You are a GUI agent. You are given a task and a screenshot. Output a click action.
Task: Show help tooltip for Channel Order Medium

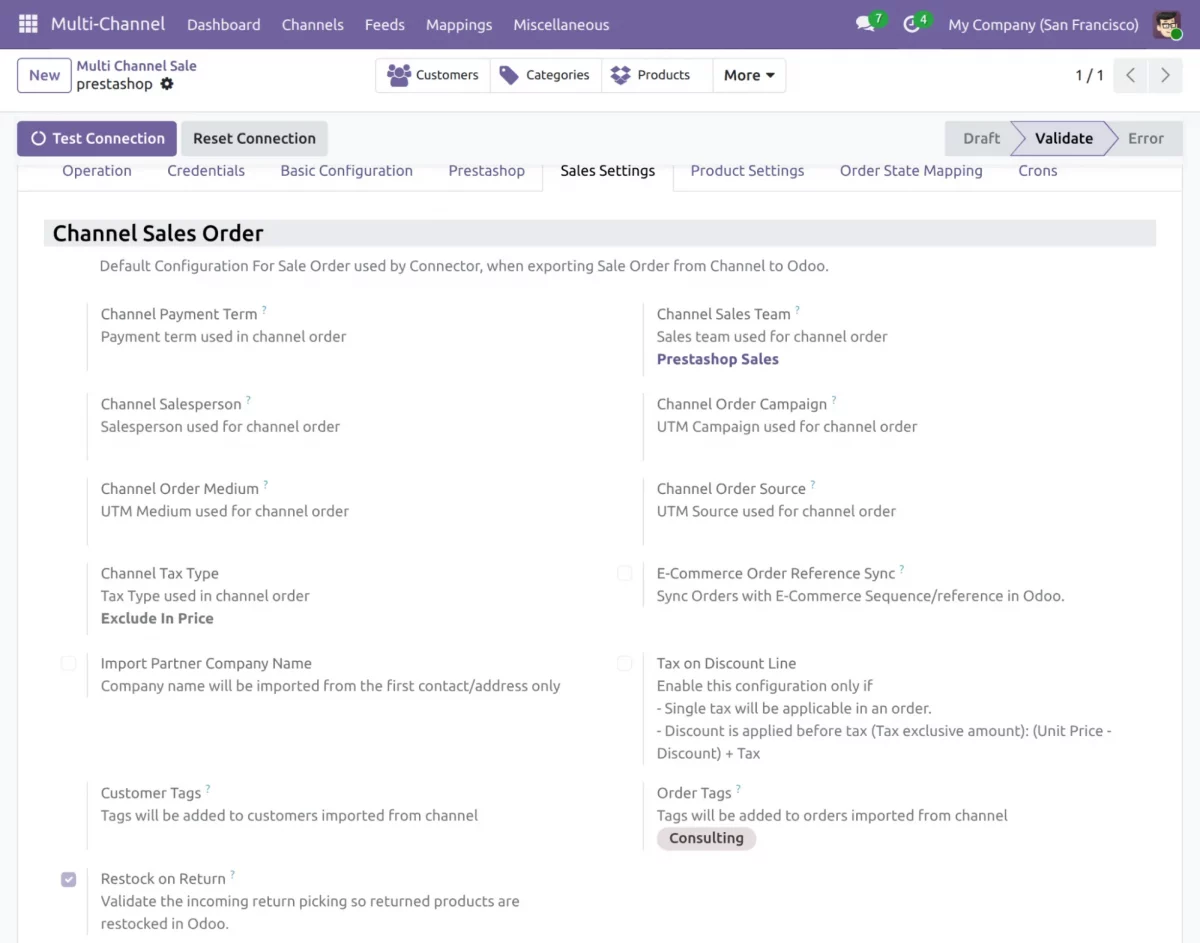(x=265, y=485)
